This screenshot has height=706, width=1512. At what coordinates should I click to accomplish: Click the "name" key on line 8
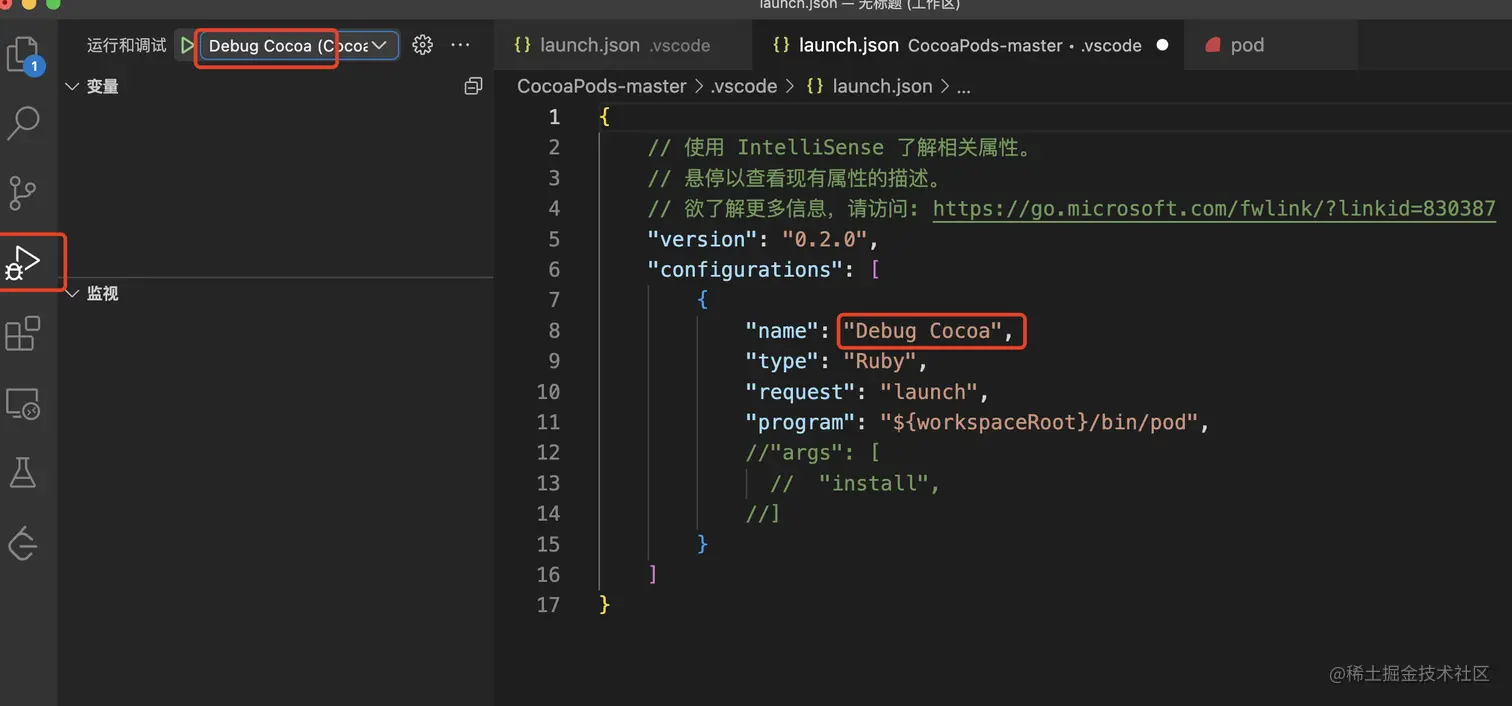tap(783, 330)
